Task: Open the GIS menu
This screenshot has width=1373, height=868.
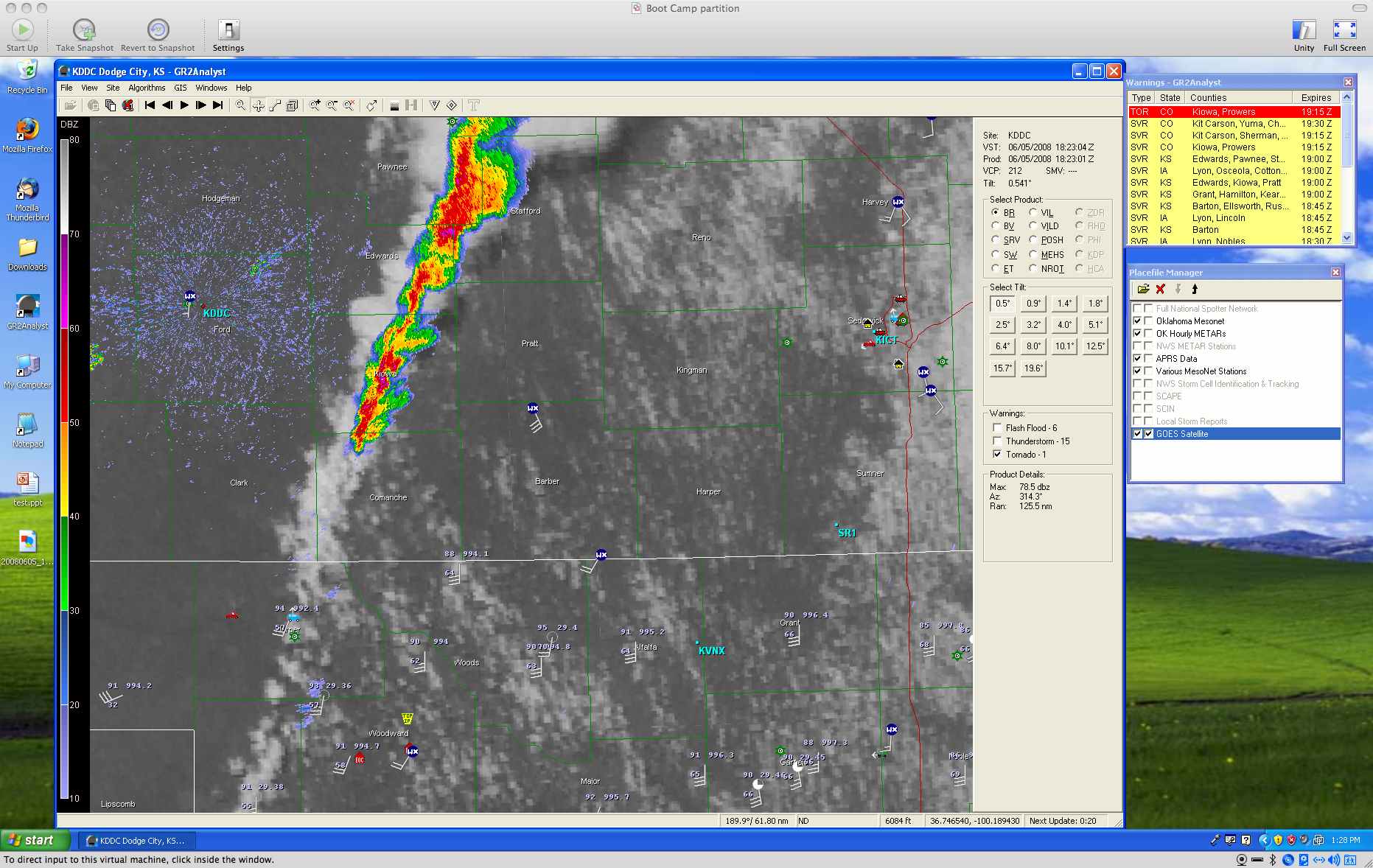Action: (x=181, y=88)
